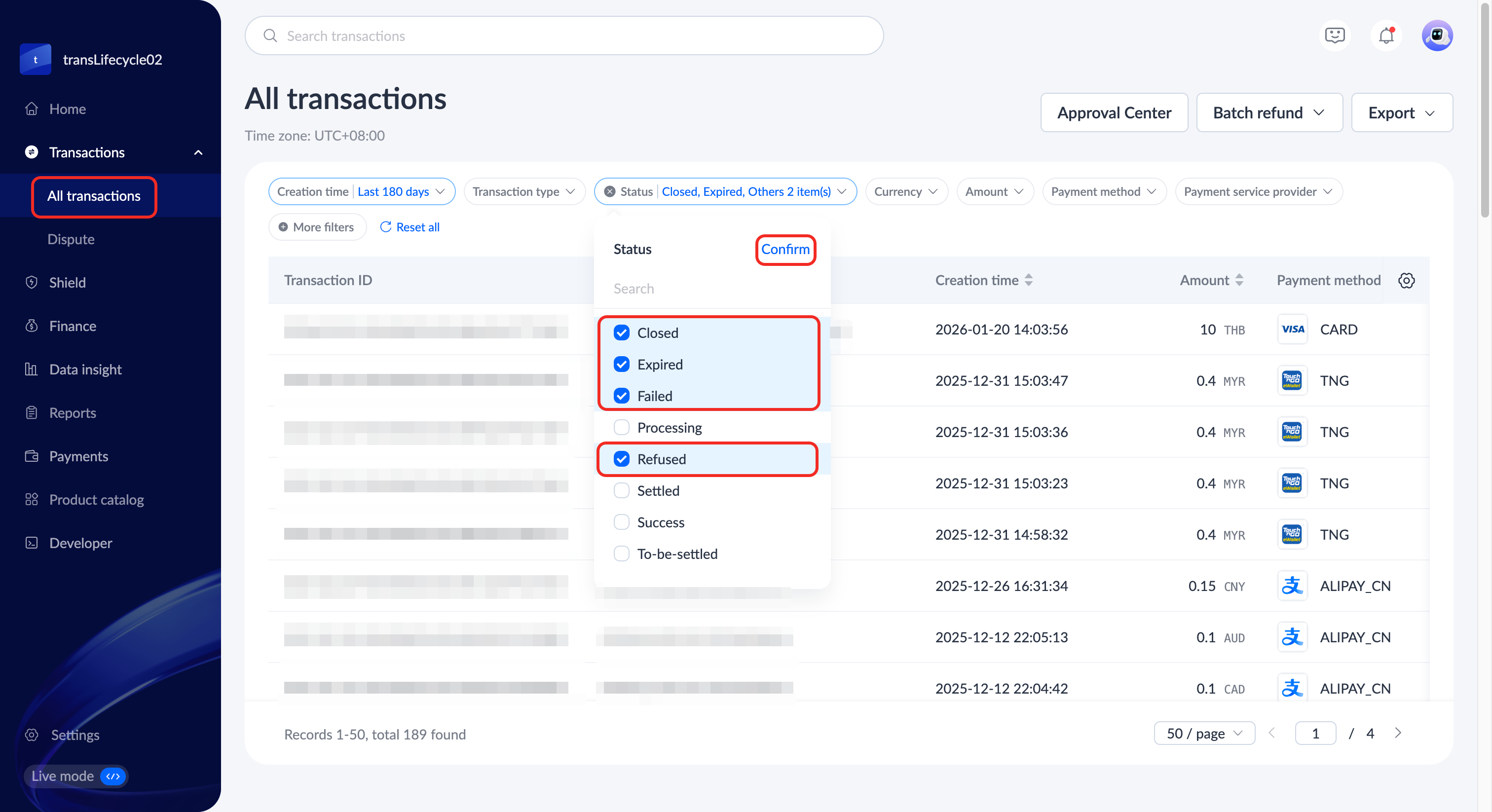Image resolution: width=1492 pixels, height=812 pixels.
Task: Toggle the Live mode switch
Action: tap(112, 776)
